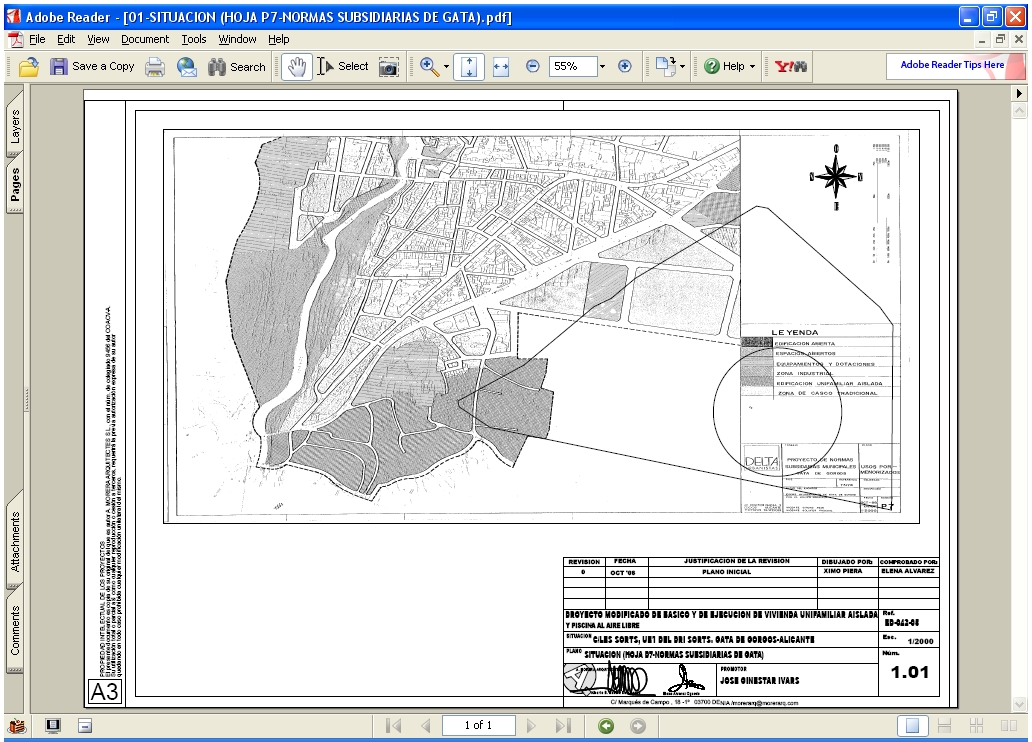
Task: Click the green Previous View arrow
Action: coord(606,725)
